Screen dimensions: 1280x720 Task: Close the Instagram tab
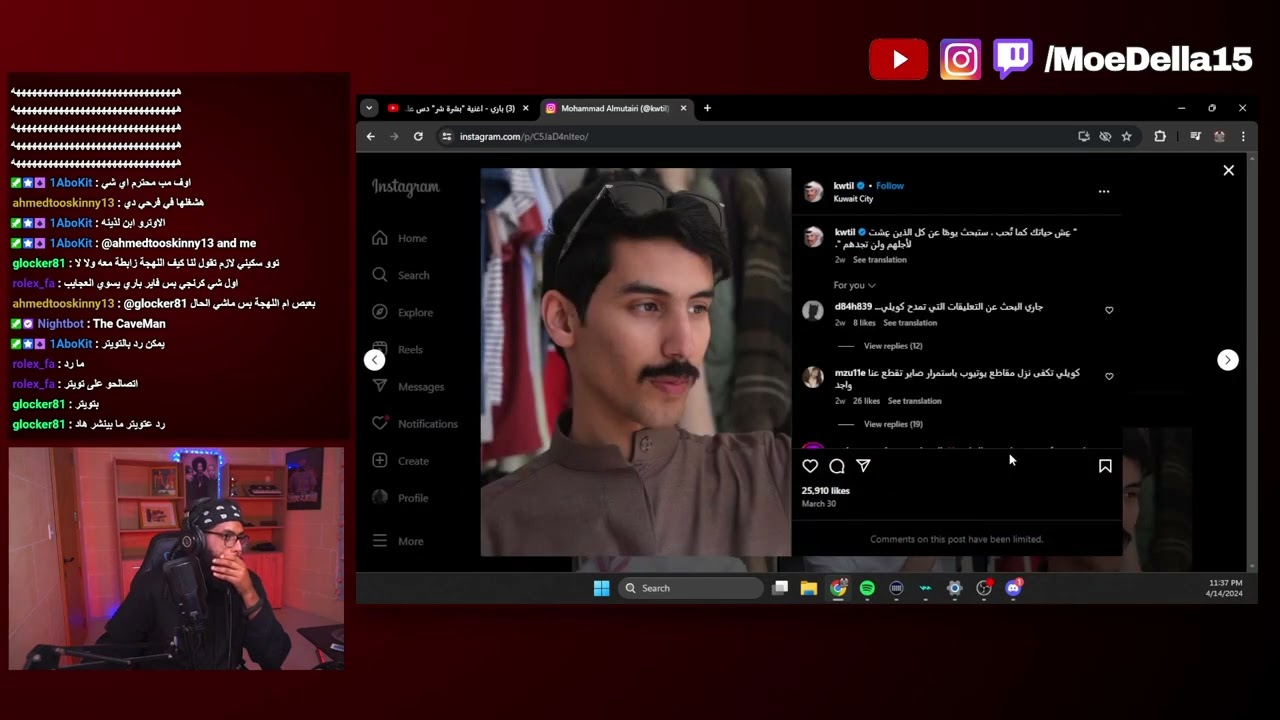(684, 108)
